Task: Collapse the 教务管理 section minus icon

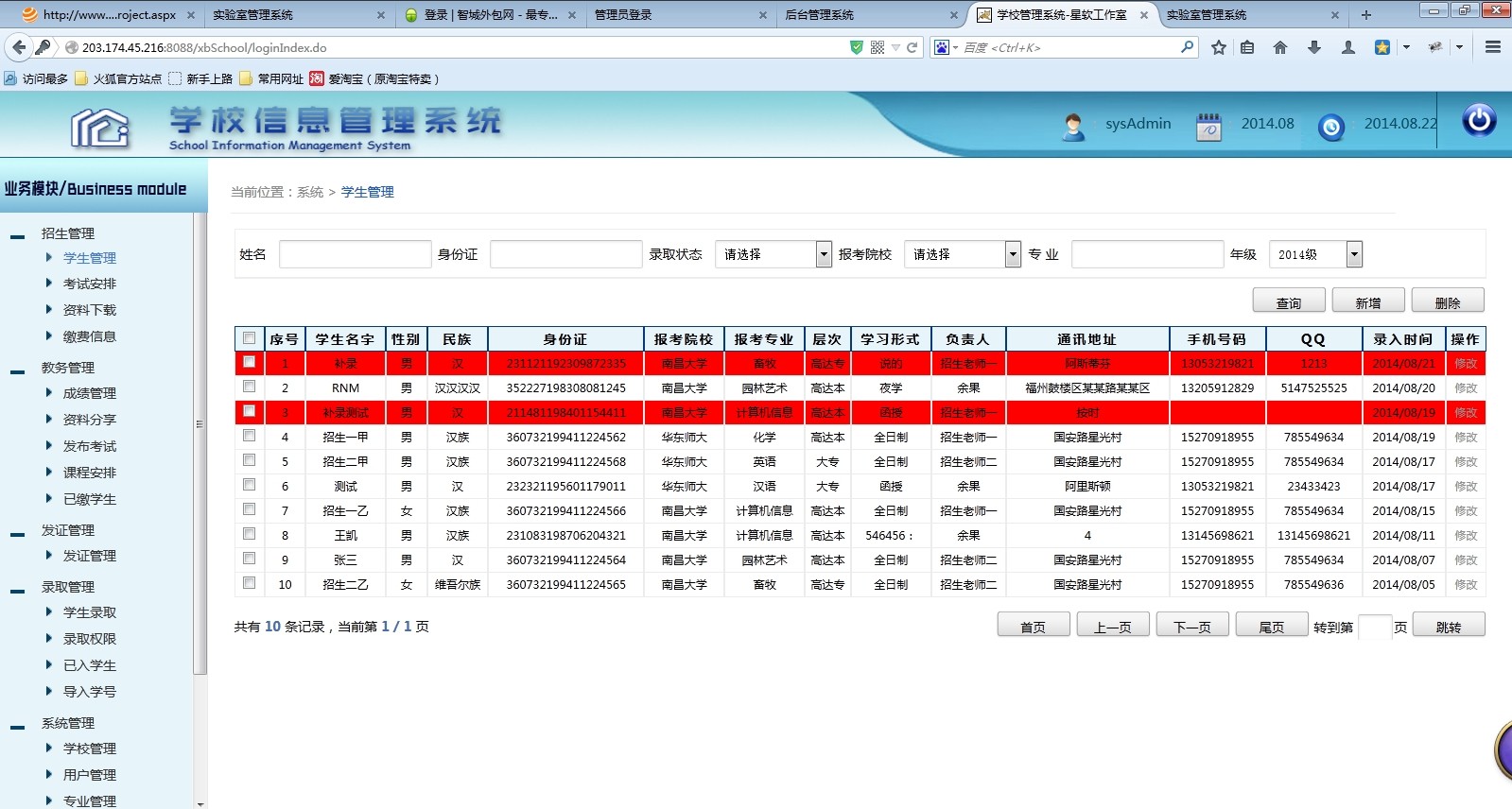Action: [x=17, y=371]
